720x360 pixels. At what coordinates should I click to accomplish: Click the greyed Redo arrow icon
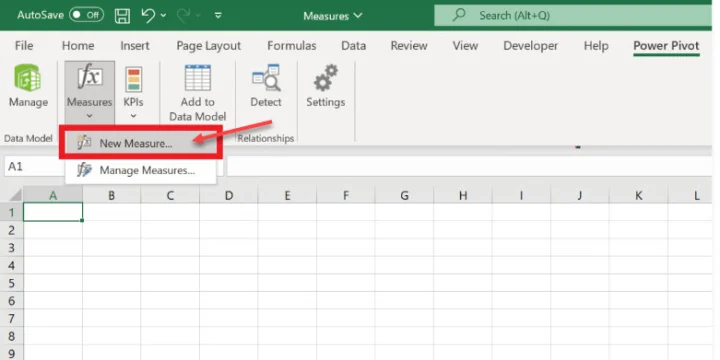[184, 15]
